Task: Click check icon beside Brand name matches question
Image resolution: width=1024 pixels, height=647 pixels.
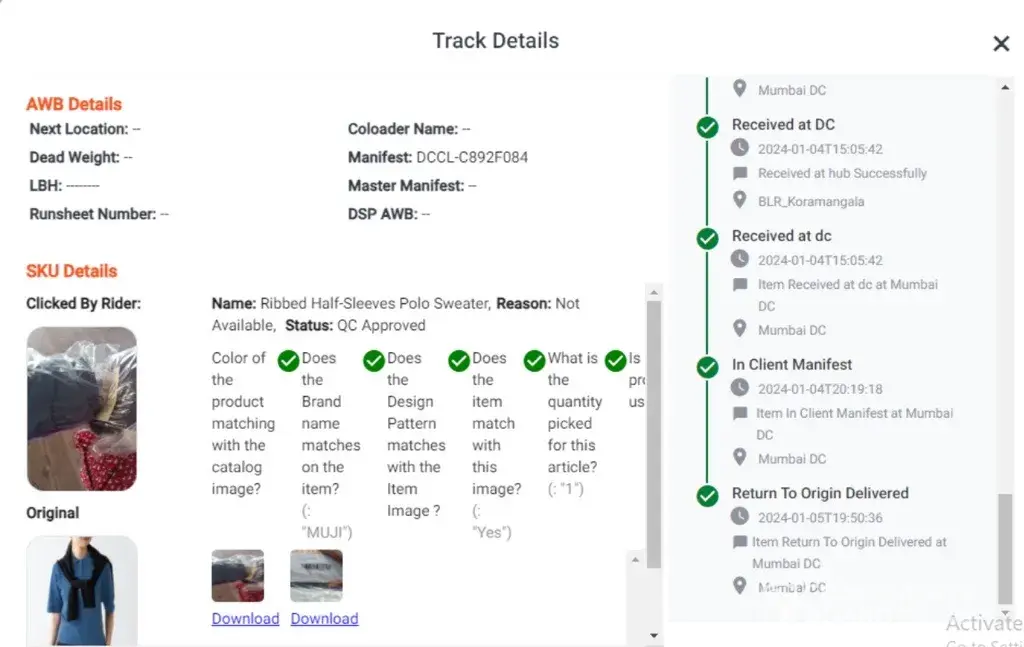Action: (374, 360)
